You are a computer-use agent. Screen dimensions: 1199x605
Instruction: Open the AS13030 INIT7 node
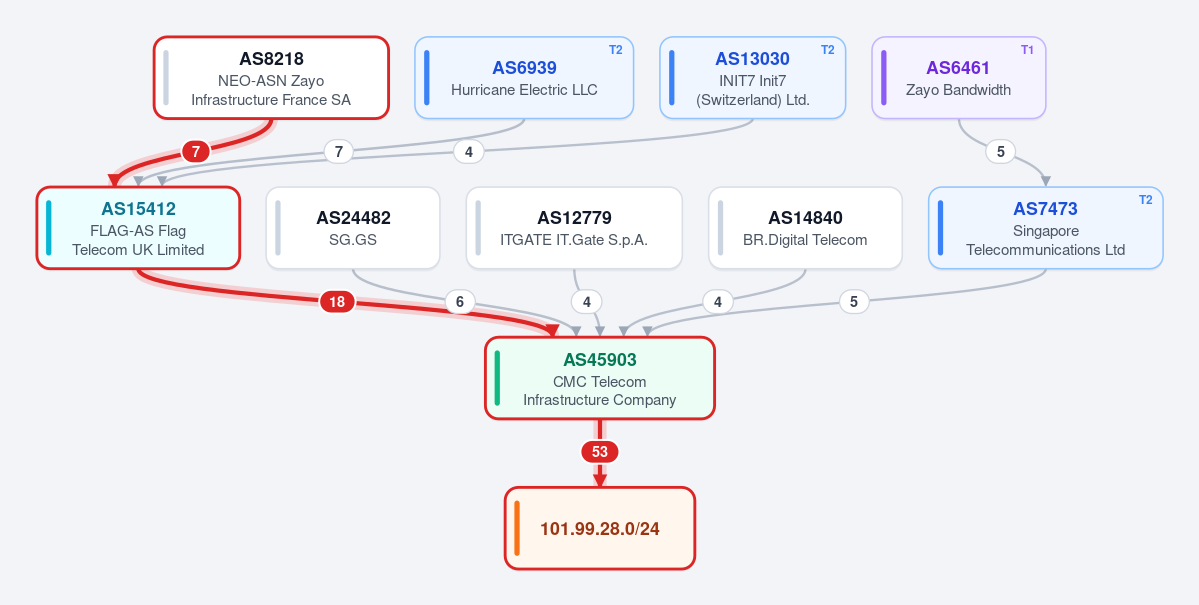752,78
